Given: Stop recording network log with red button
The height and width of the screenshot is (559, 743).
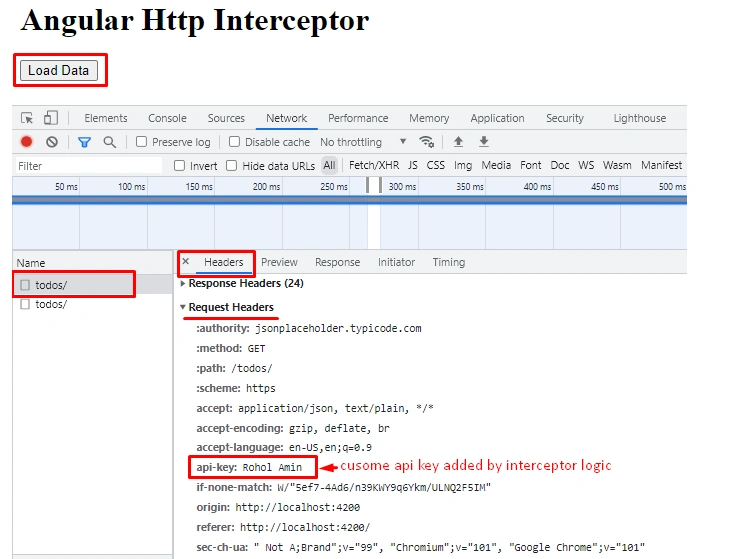Looking at the screenshot, I should 27,142.
